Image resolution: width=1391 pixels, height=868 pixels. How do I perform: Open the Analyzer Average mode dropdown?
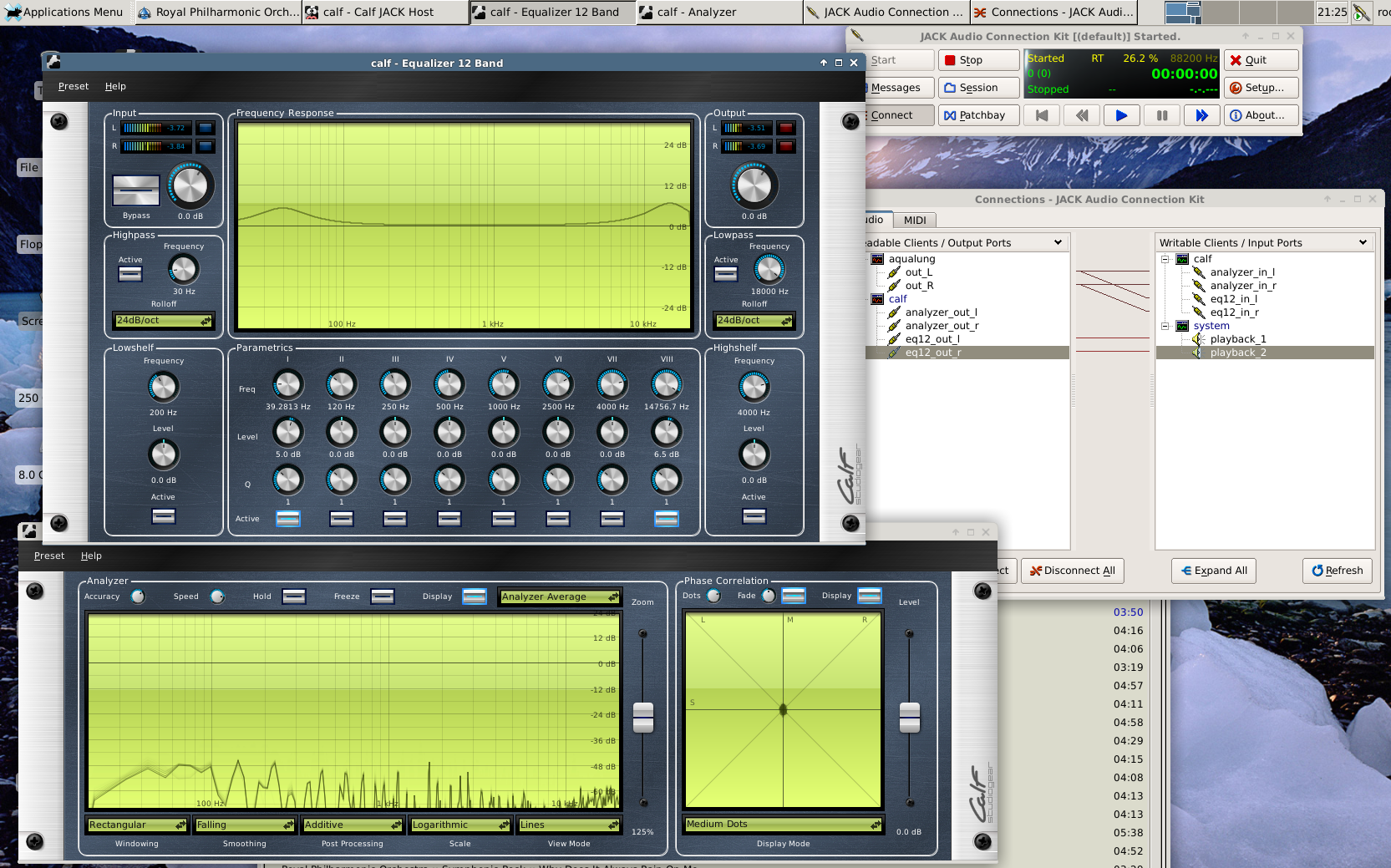coord(560,596)
